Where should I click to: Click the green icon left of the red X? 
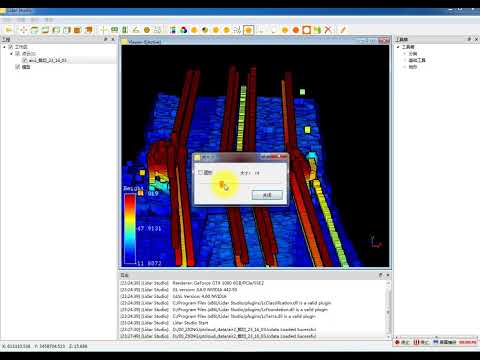click(x=317, y=30)
